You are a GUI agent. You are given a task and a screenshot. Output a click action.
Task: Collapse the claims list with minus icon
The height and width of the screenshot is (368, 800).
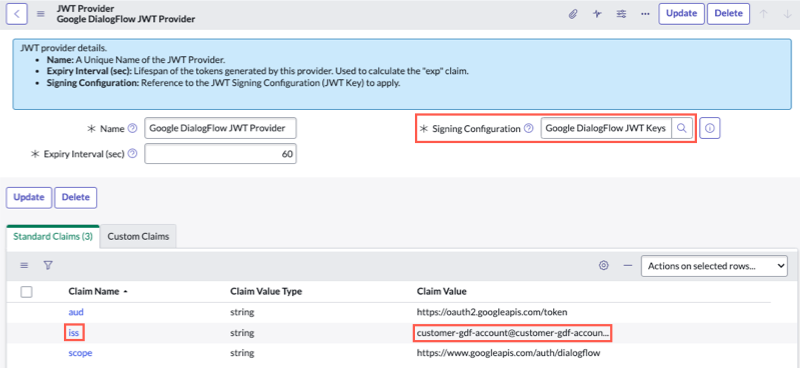[x=628, y=265]
